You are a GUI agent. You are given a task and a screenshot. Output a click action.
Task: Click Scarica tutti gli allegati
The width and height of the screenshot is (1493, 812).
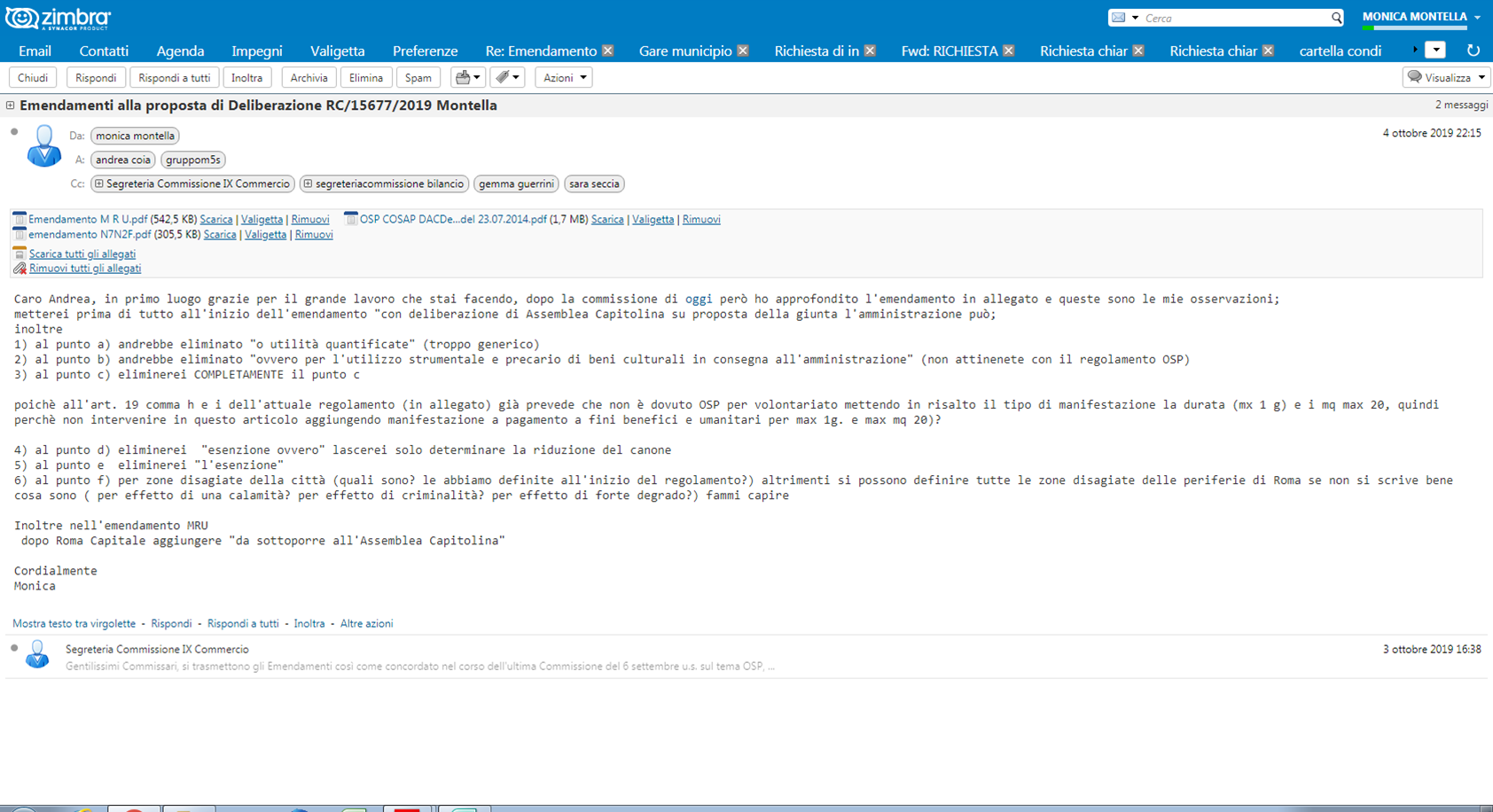(x=82, y=254)
